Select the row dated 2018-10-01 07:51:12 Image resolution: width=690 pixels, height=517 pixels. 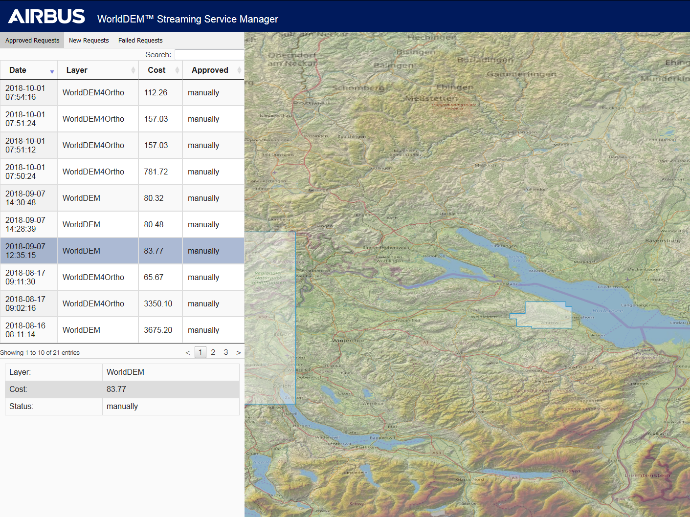tap(122, 145)
